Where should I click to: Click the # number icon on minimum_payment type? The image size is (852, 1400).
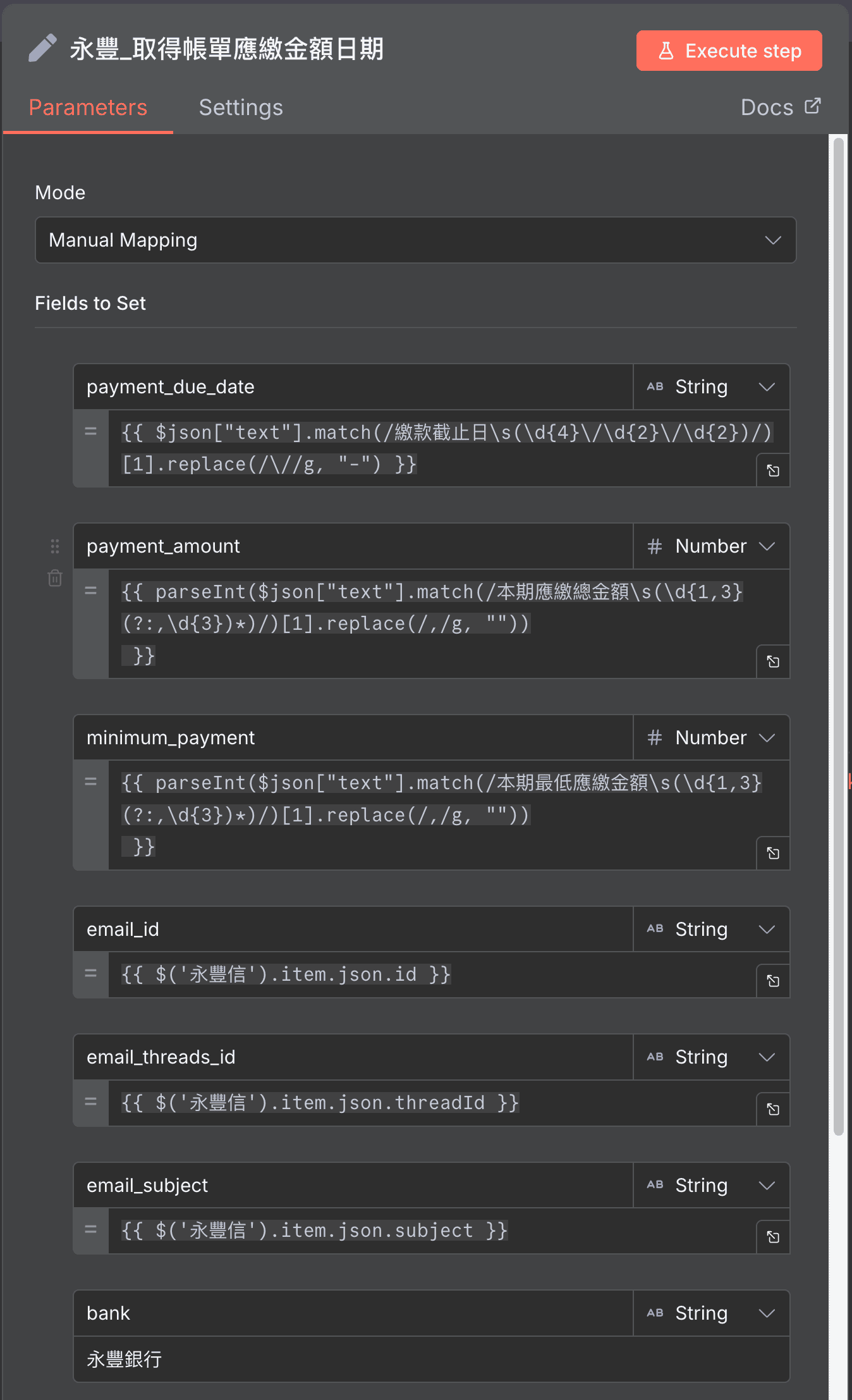[x=654, y=737]
